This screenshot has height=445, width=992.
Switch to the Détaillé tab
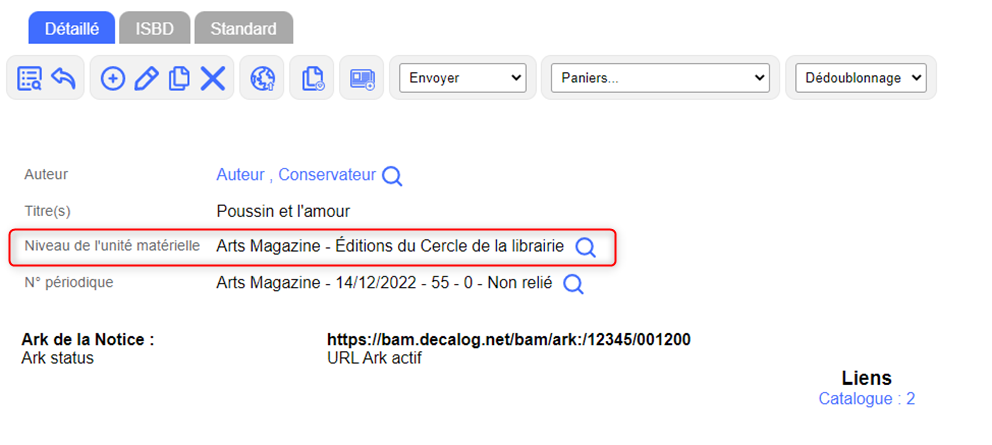coord(71,28)
